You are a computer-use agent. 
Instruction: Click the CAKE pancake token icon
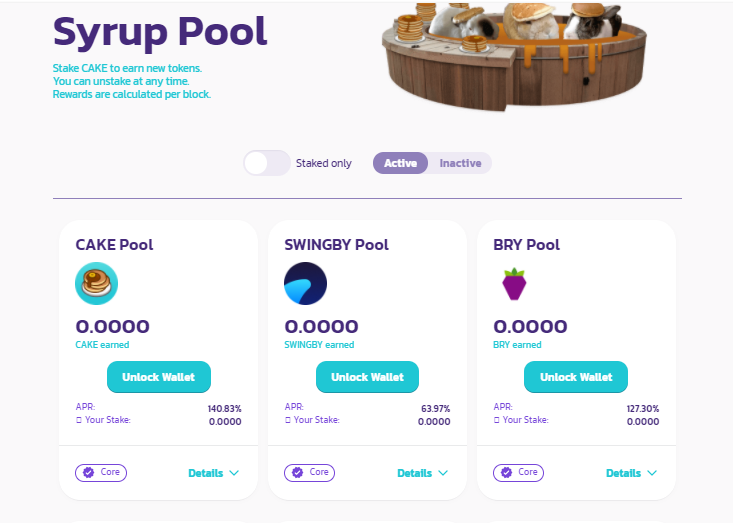coord(96,283)
